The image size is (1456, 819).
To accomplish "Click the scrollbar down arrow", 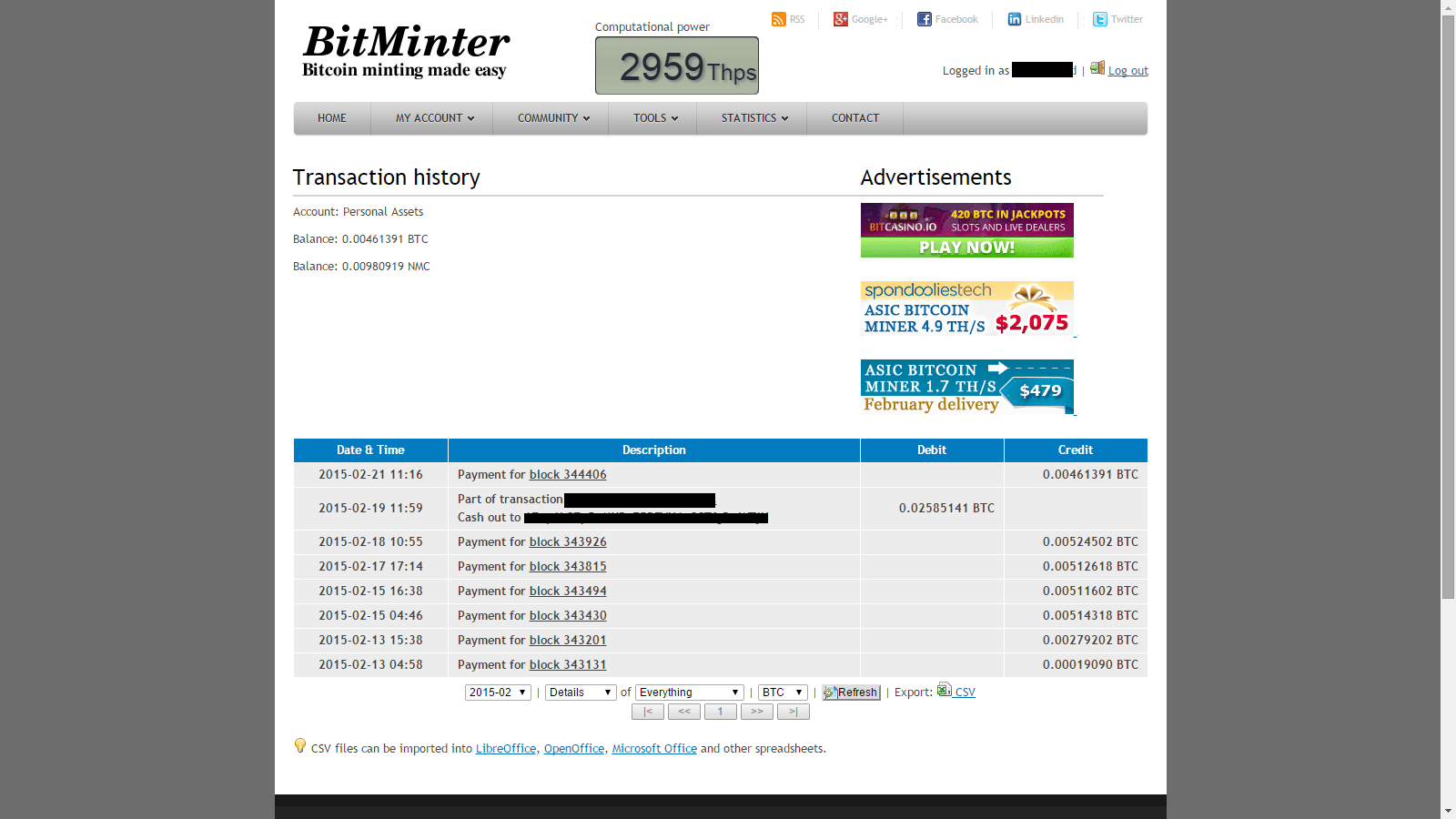I will click(1448, 811).
